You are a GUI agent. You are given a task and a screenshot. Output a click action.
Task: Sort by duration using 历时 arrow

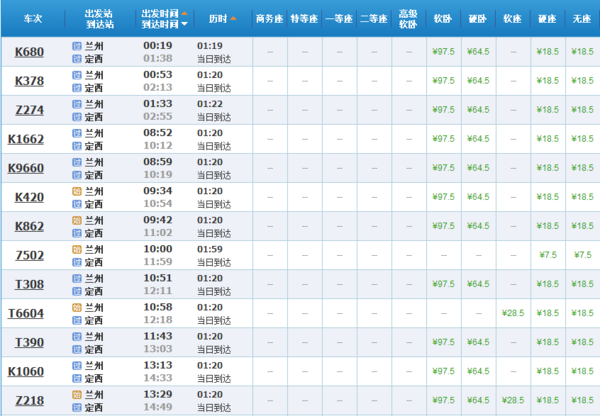click(233, 19)
